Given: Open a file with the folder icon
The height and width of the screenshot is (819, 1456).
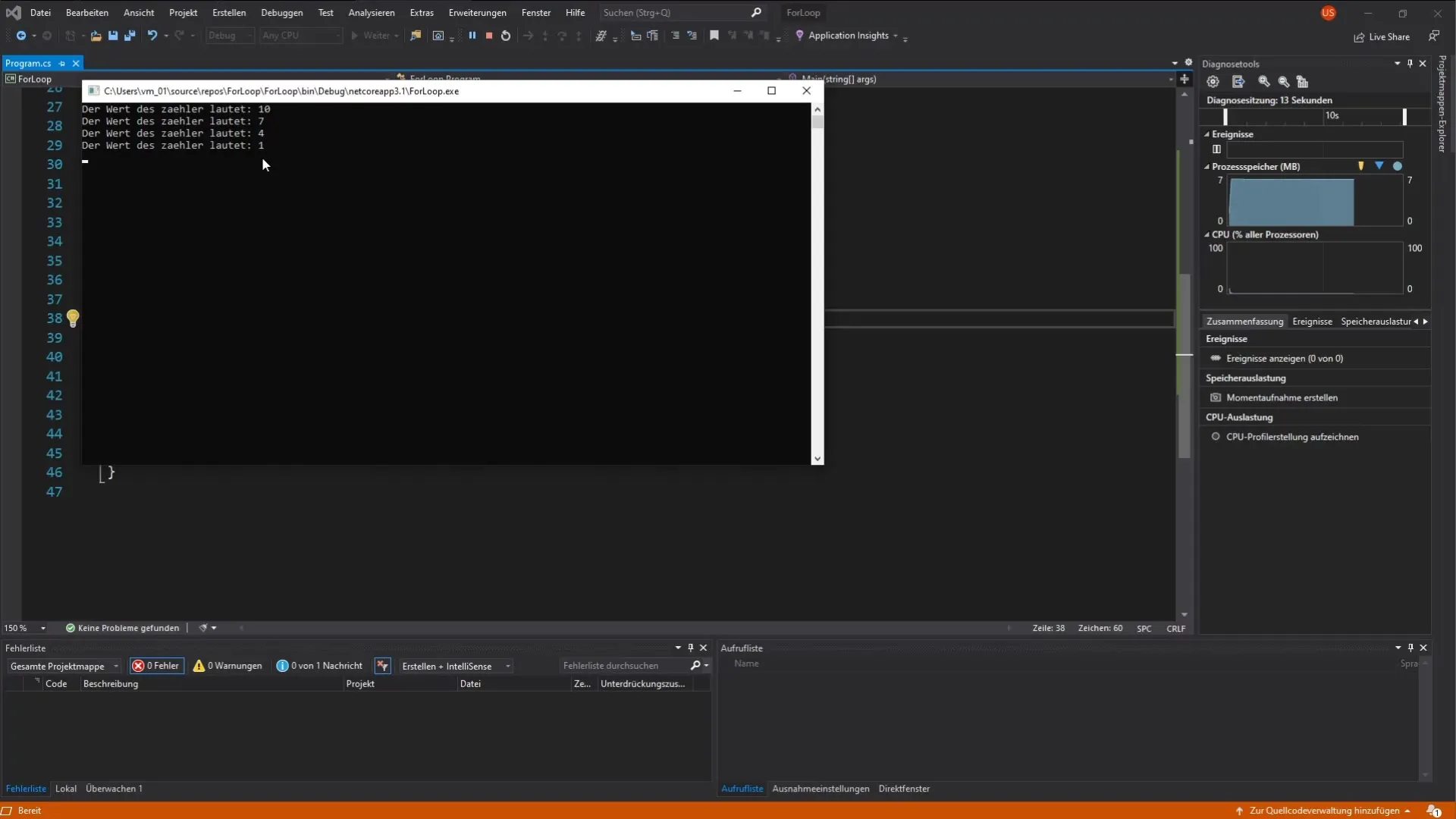Looking at the screenshot, I should tap(96, 36).
